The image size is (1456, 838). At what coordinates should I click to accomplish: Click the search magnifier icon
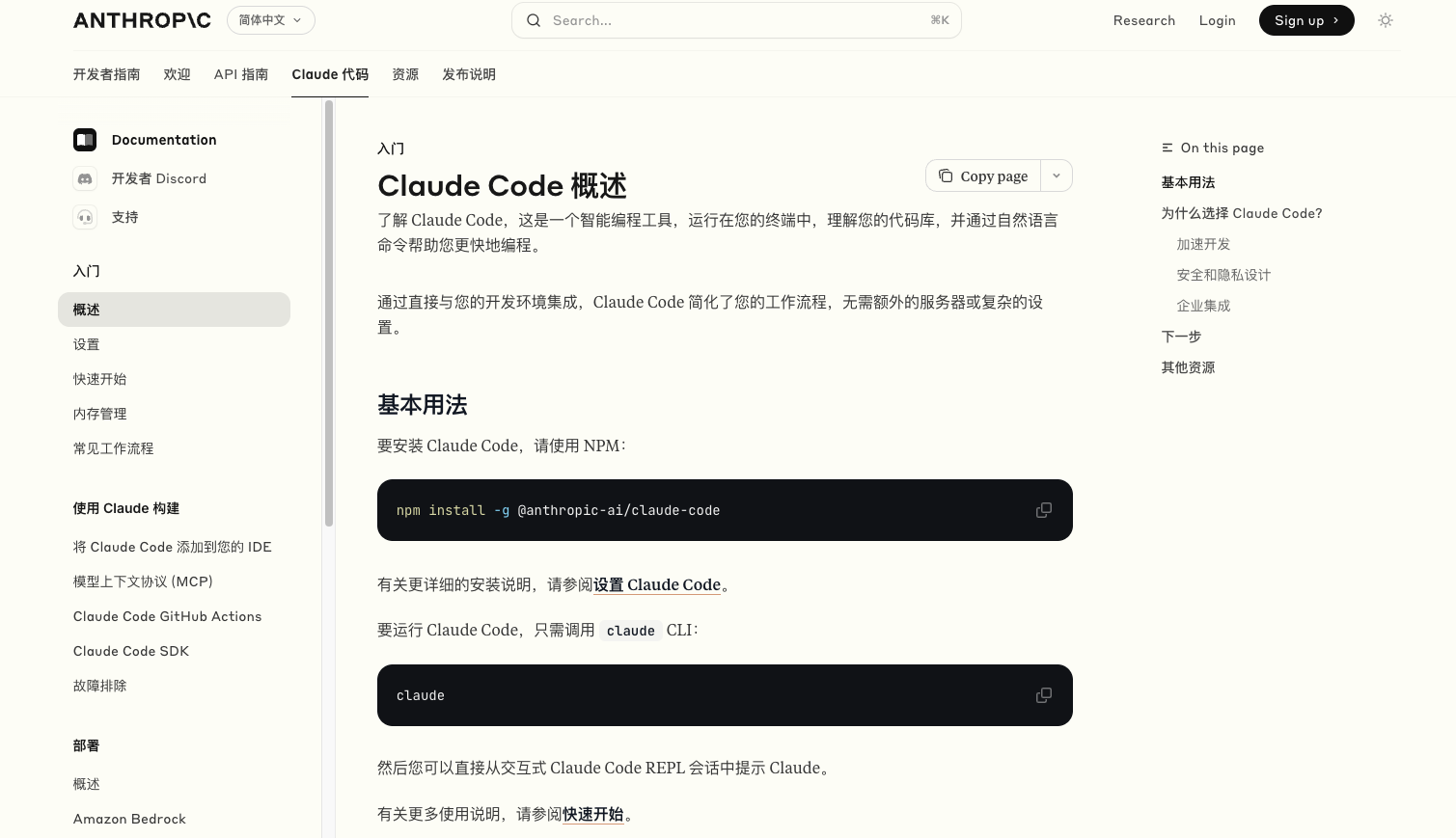coord(534,20)
